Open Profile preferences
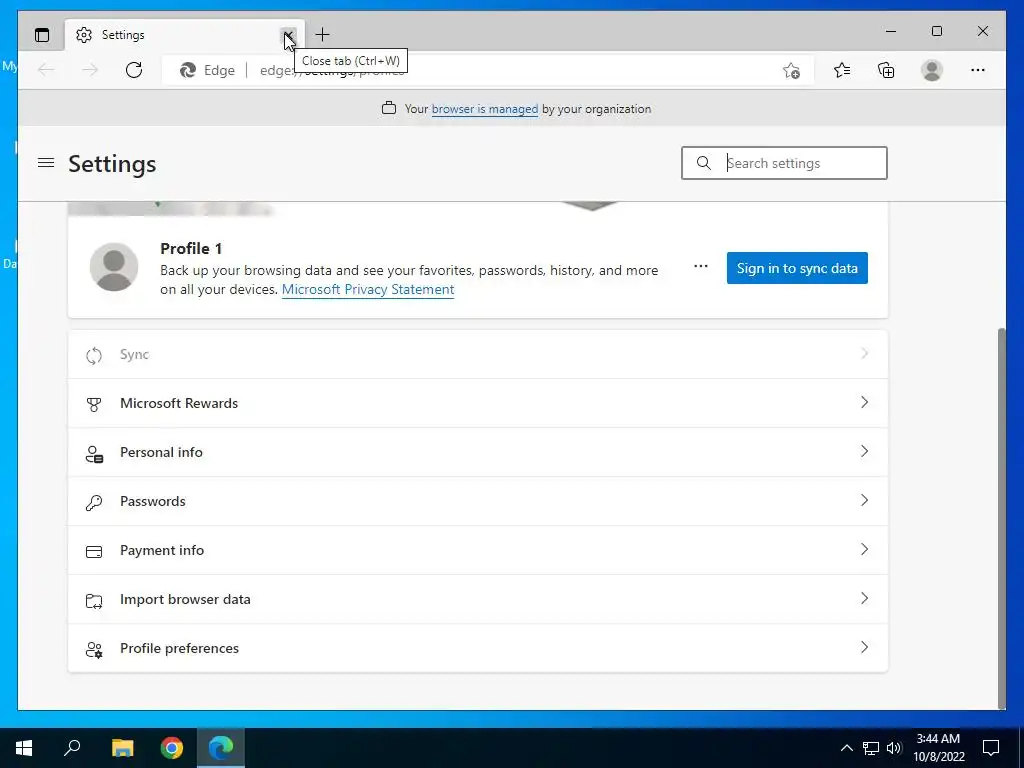Image resolution: width=1024 pixels, height=768 pixels. [x=478, y=648]
